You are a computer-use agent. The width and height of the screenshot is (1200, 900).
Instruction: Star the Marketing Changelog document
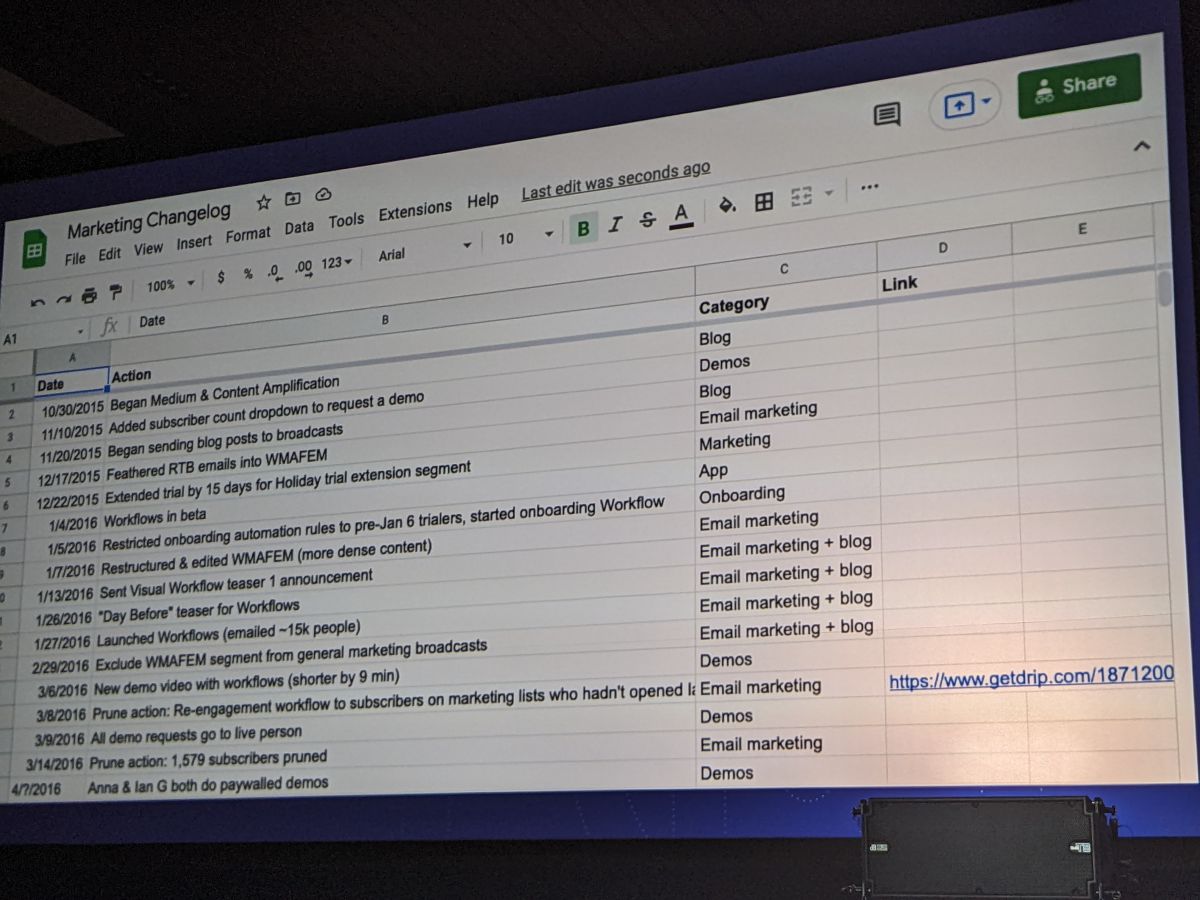point(264,202)
